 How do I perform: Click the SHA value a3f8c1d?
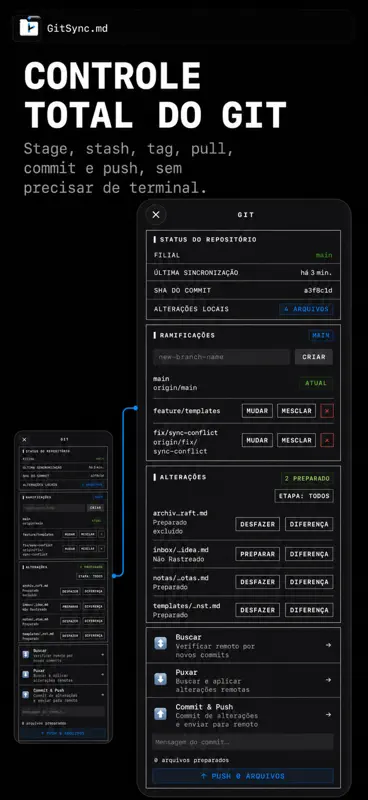[x=318, y=291]
